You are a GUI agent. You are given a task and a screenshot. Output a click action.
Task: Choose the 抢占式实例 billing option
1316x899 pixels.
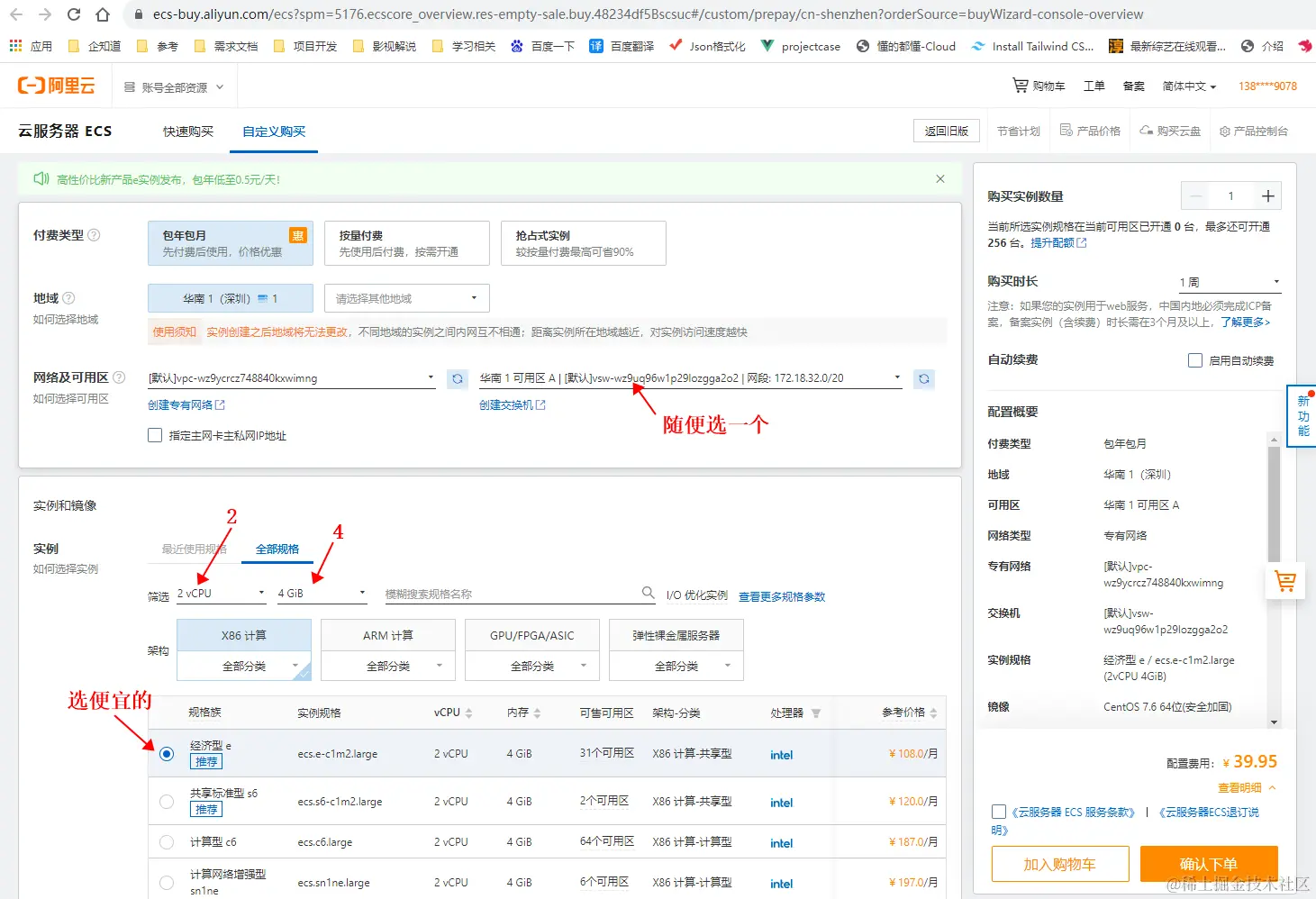point(584,243)
